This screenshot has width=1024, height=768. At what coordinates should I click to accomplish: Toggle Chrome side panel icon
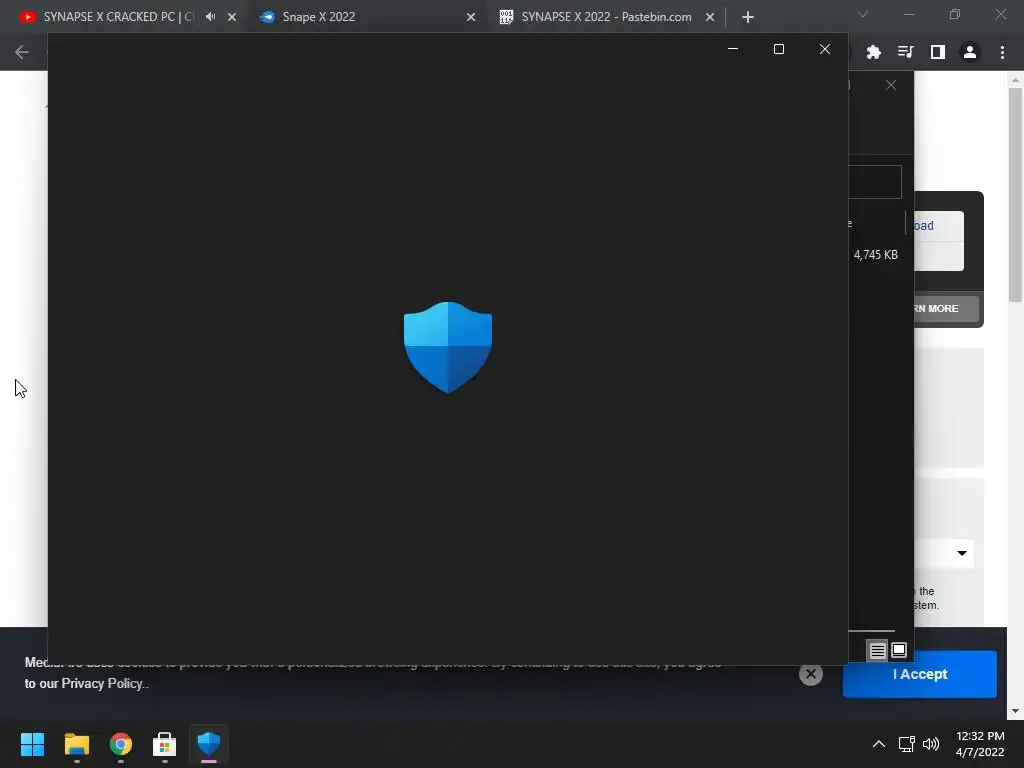pyautogui.click(x=938, y=52)
